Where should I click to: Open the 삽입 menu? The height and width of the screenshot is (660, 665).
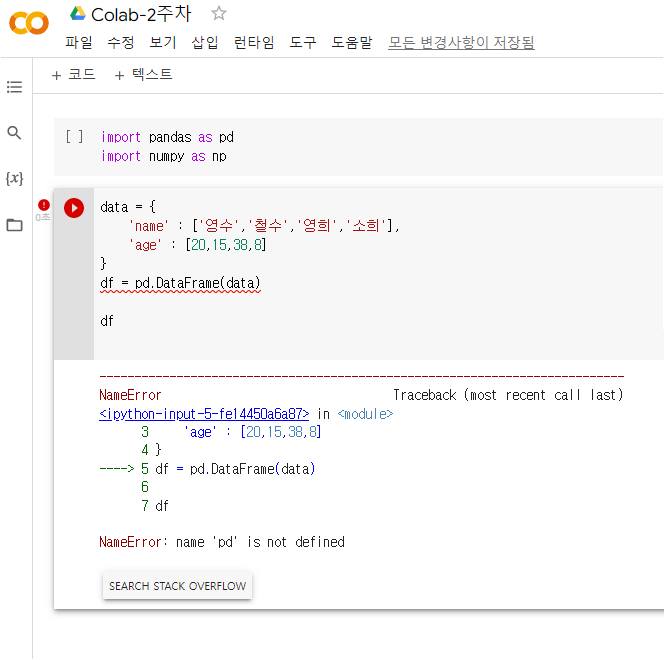click(205, 42)
